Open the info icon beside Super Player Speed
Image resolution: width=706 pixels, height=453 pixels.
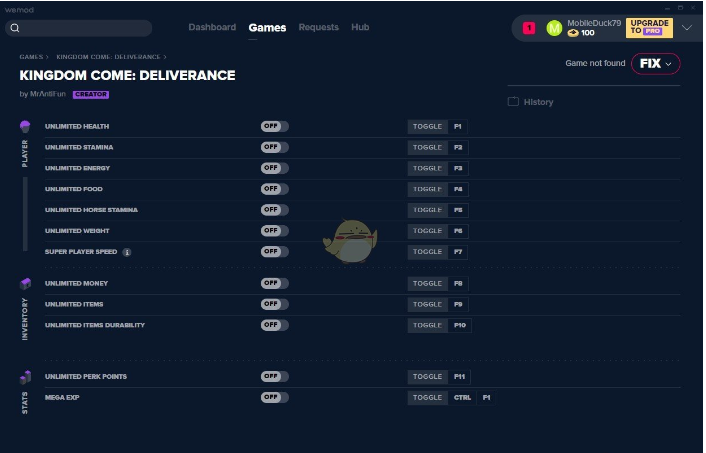[x=127, y=252]
